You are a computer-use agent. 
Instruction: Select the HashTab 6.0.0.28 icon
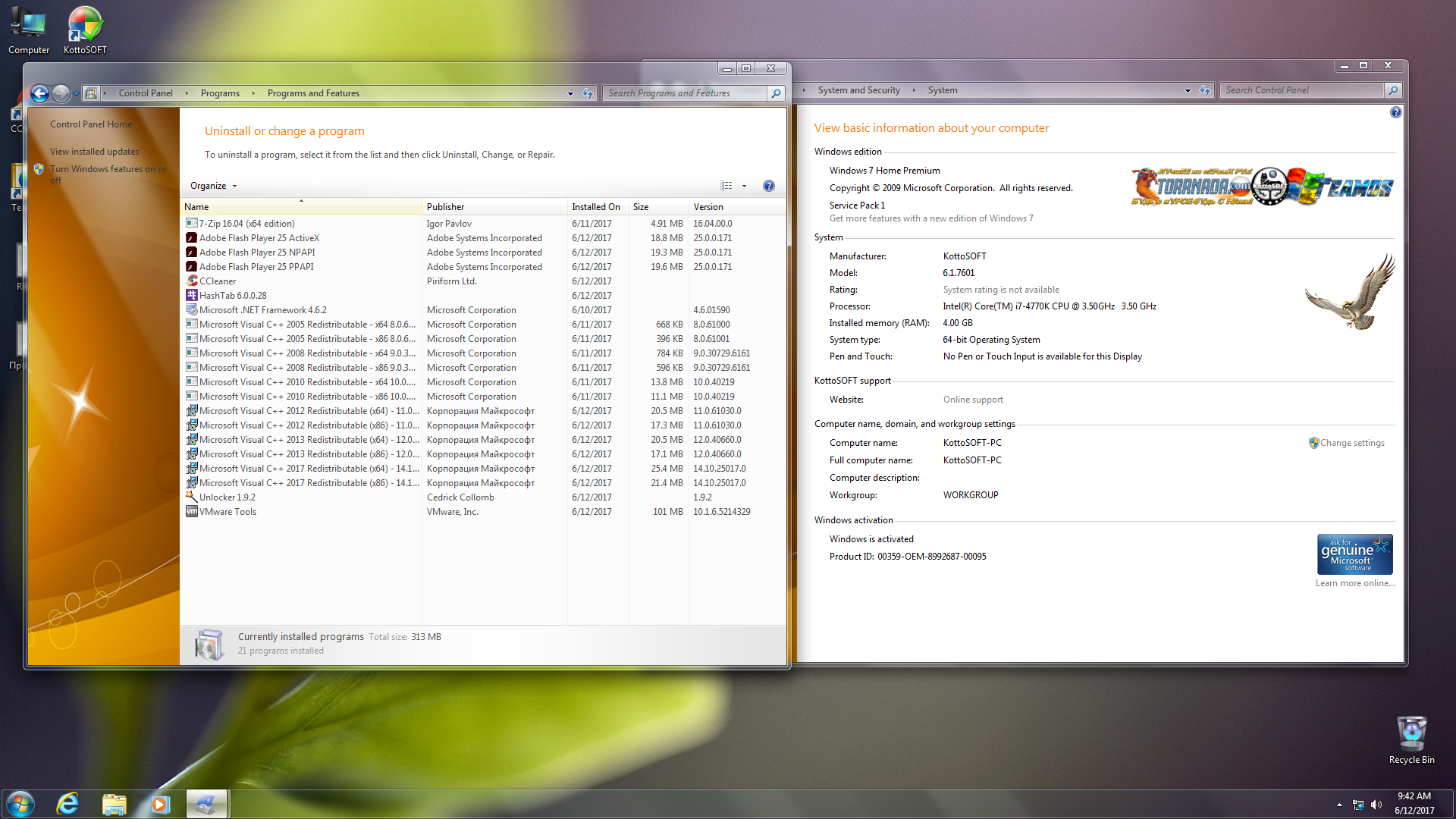[x=192, y=296]
